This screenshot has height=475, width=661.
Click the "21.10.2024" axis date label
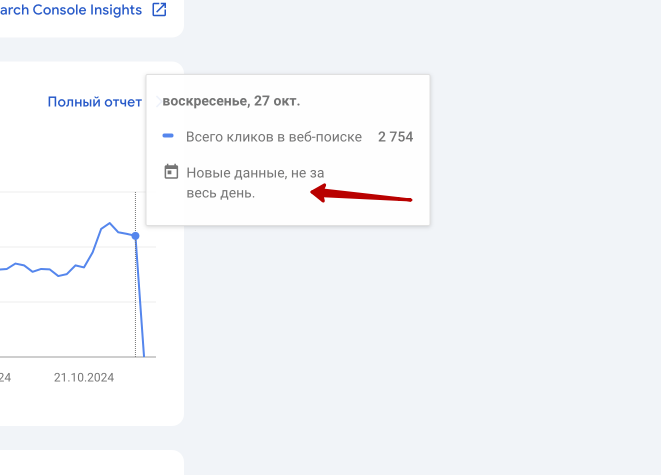84,377
